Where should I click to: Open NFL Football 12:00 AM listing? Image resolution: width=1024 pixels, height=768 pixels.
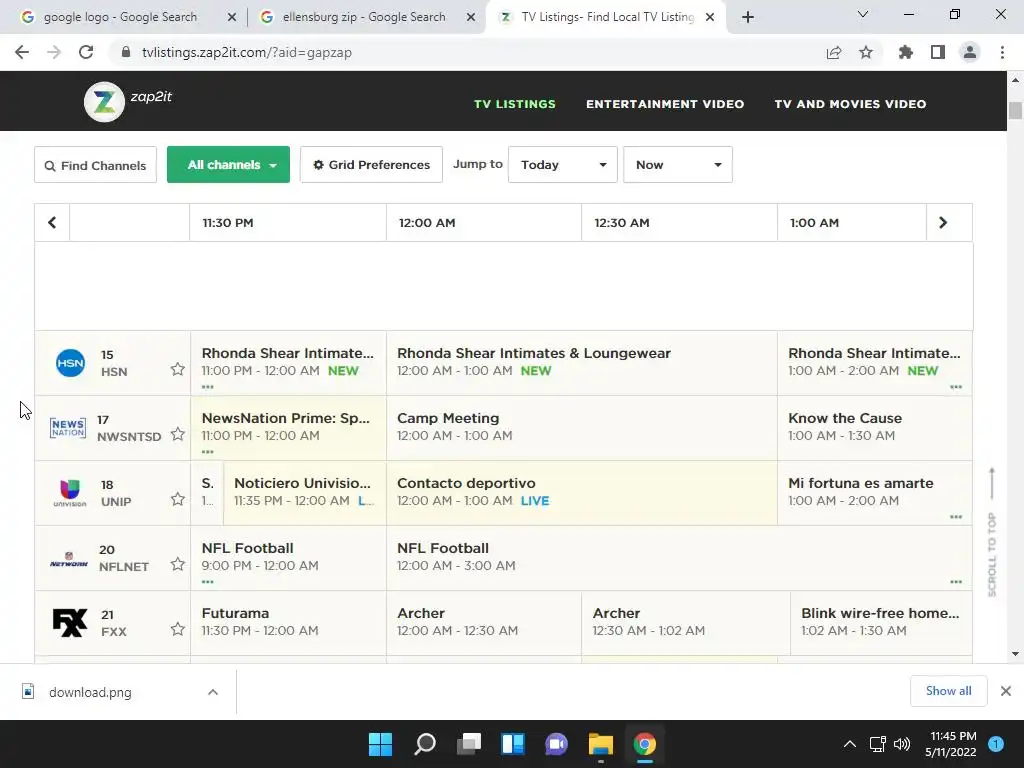[679, 558]
